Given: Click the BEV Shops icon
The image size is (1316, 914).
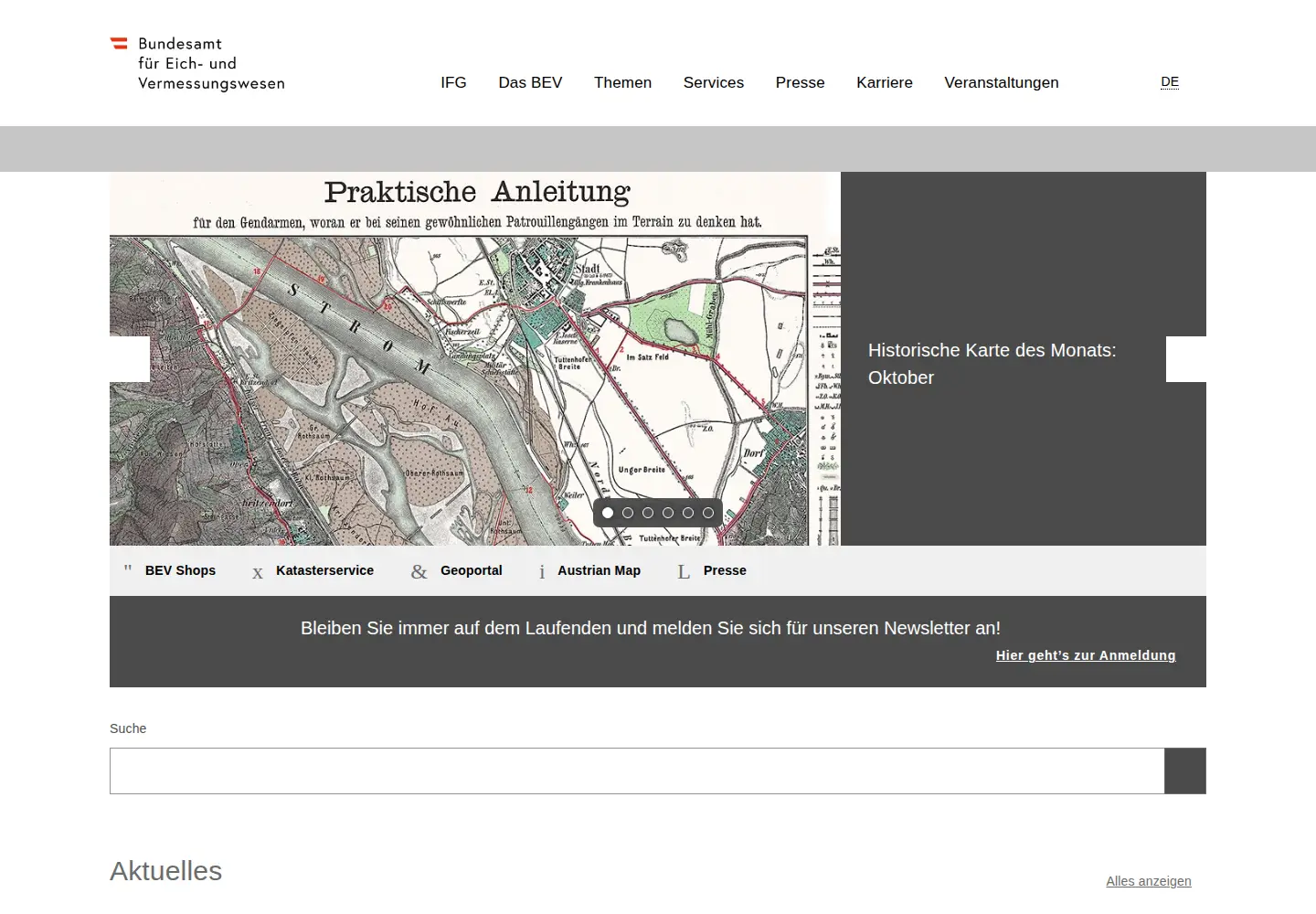Looking at the screenshot, I should tap(128, 570).
